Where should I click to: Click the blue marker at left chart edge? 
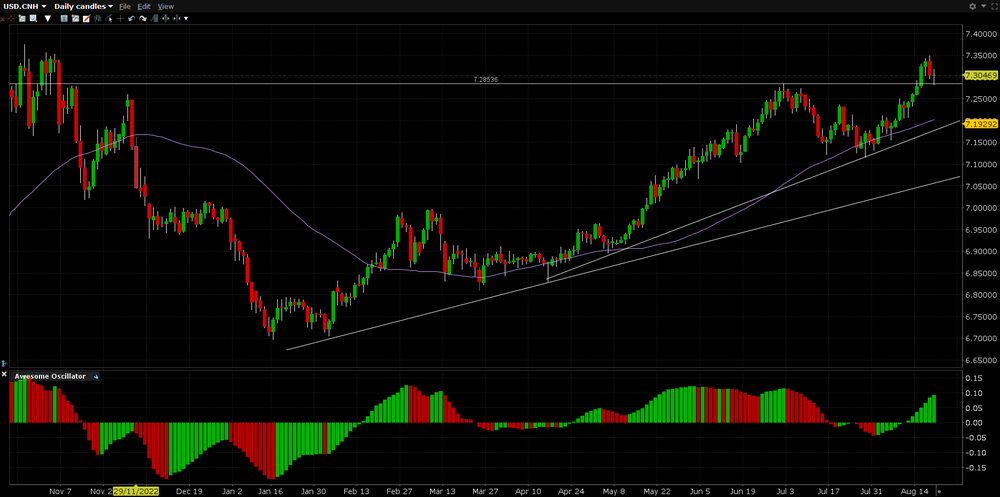point(3,362)
